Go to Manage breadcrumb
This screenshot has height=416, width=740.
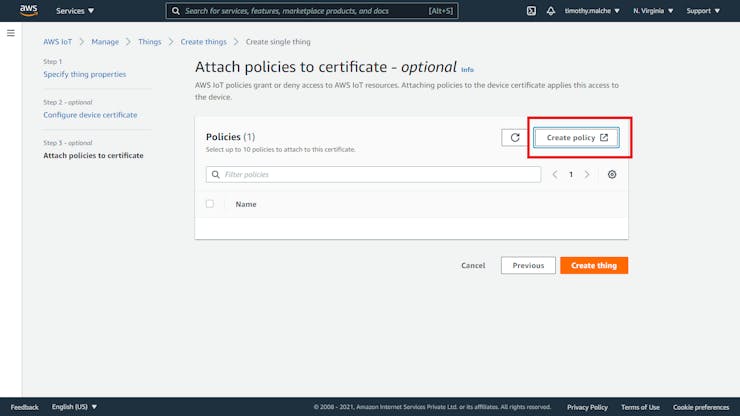[x=105, y=42]
